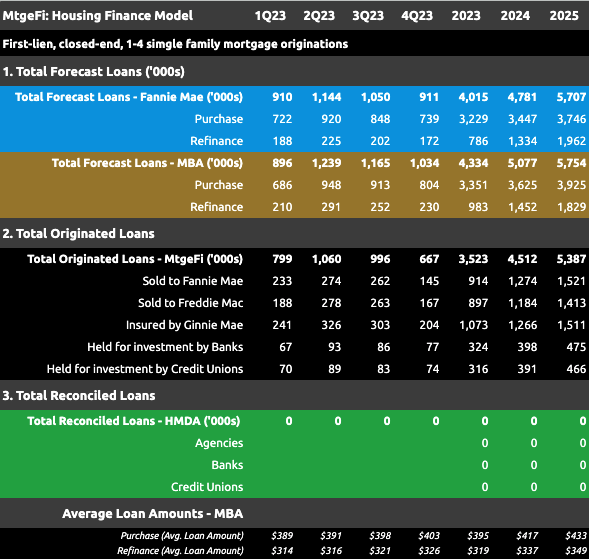Screen dimensions: 589x559
Task: Select the Credit Unions 2024 reconciled value
Action: click(534, 487)
